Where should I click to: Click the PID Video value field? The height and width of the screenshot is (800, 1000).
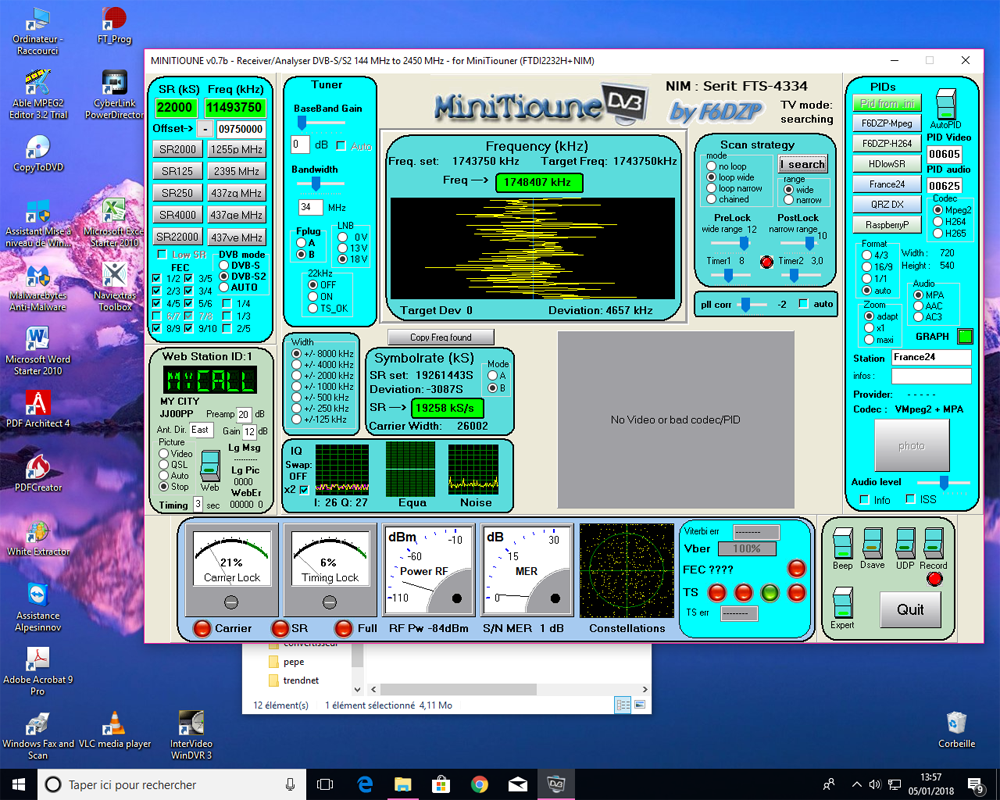pos(944,154)
